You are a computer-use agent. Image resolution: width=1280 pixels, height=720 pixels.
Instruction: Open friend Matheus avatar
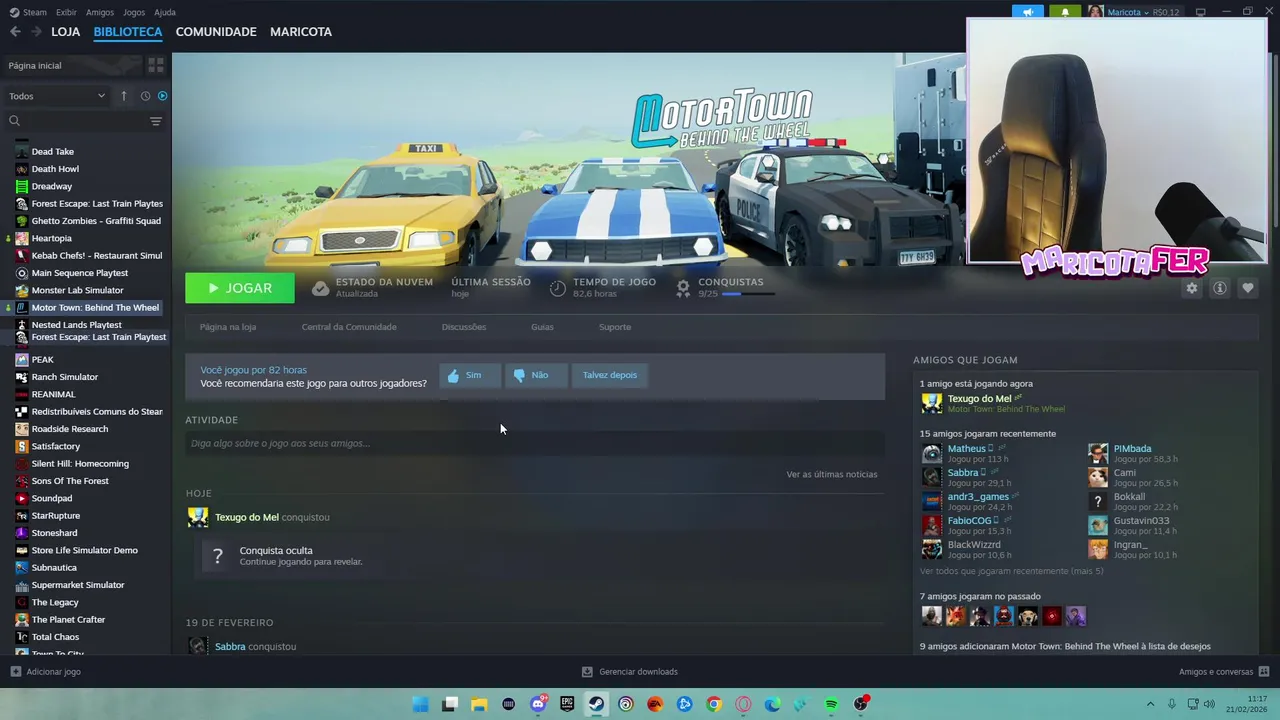coord(931,453)
